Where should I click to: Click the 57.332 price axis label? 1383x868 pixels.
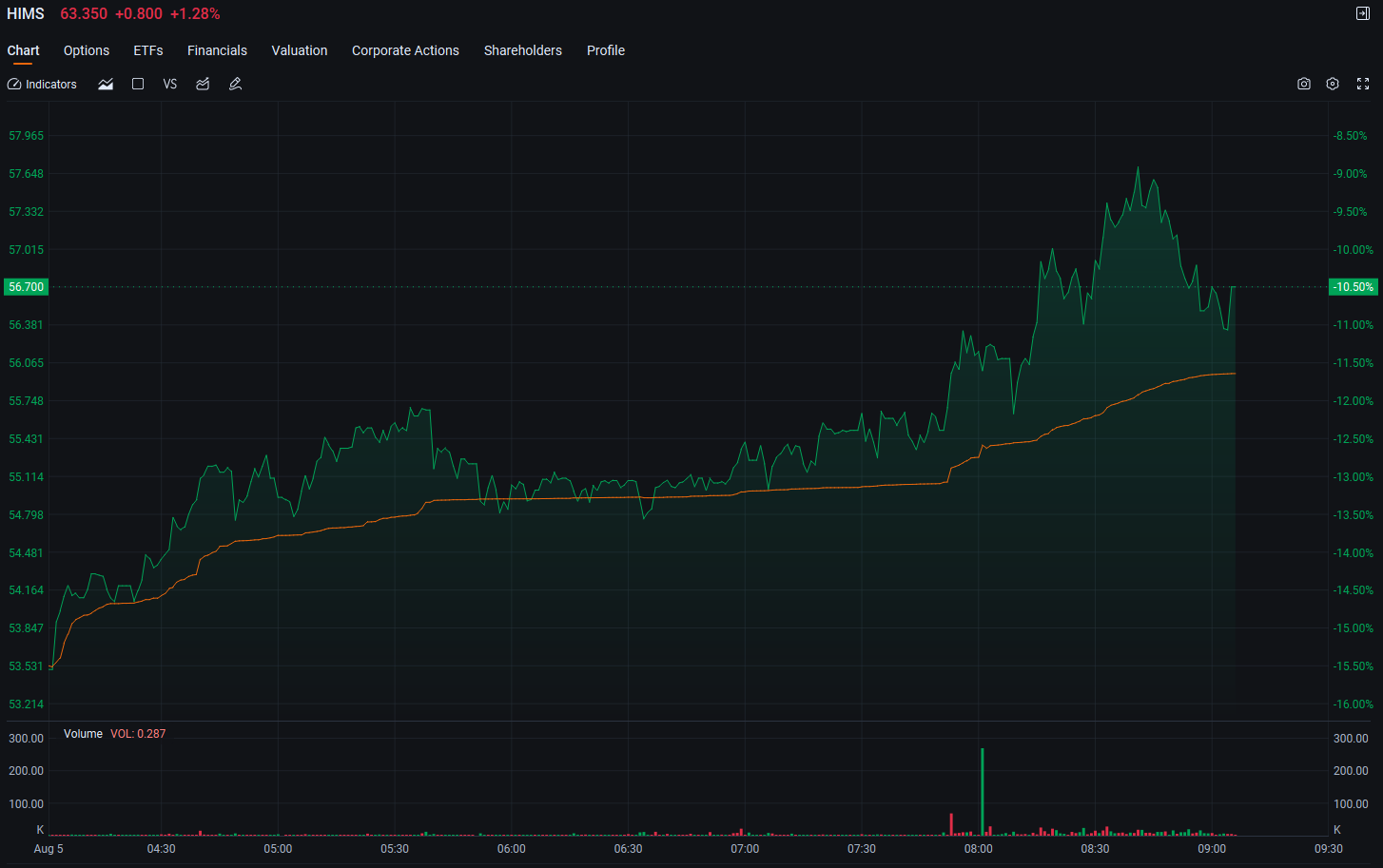pyautogui.click(x=27, y=212)
